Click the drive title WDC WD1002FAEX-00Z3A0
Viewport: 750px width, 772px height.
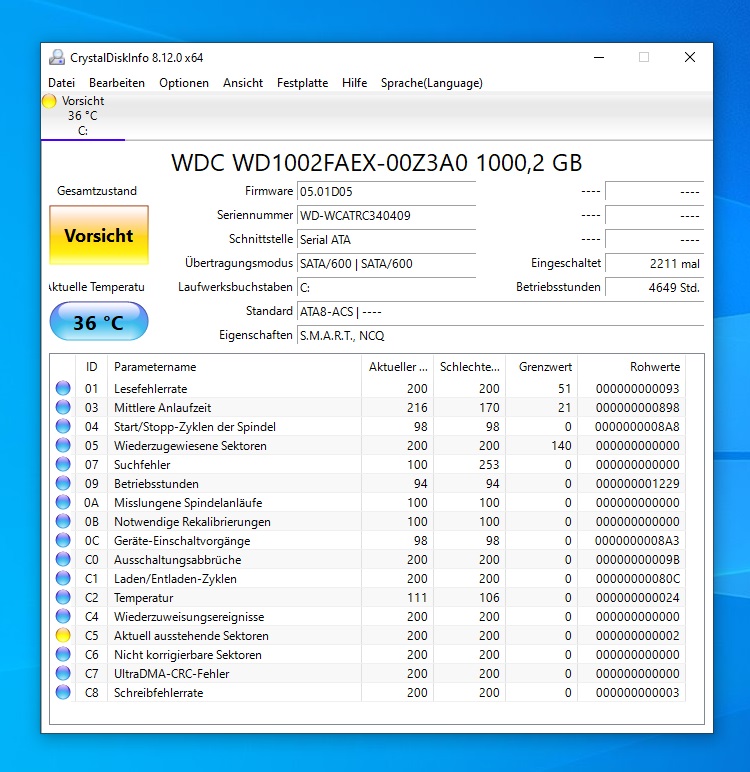point(377,163)
